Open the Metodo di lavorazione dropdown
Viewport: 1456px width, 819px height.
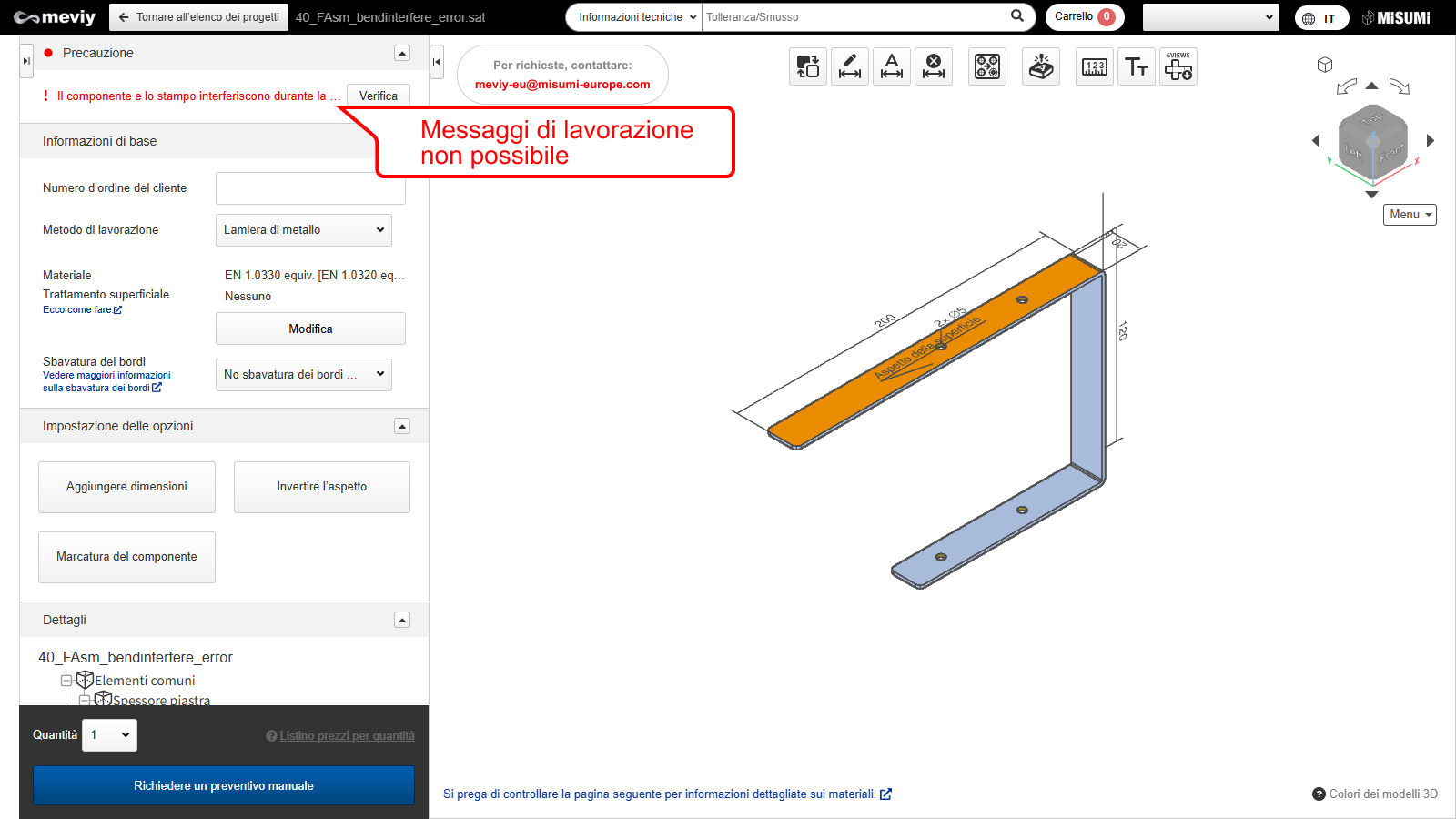point(303,230)
